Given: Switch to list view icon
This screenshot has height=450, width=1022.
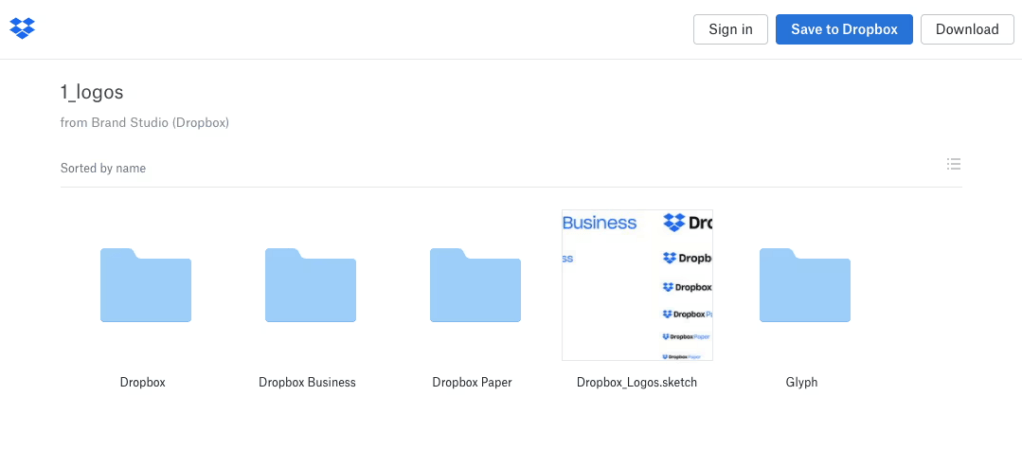Looking at the screenshot, I should (954, 164).
